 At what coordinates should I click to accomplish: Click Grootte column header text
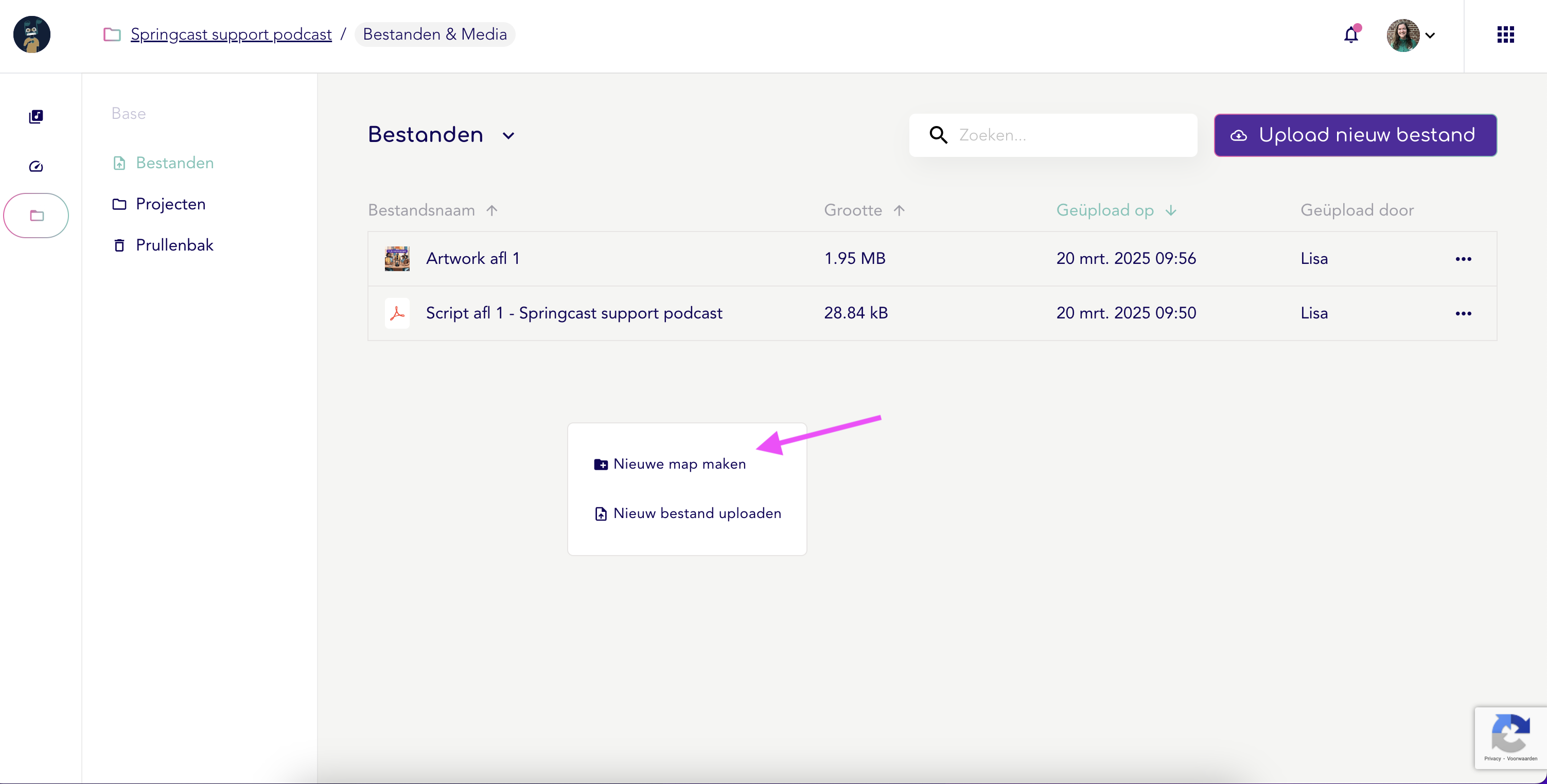click(x=853, y=210)
